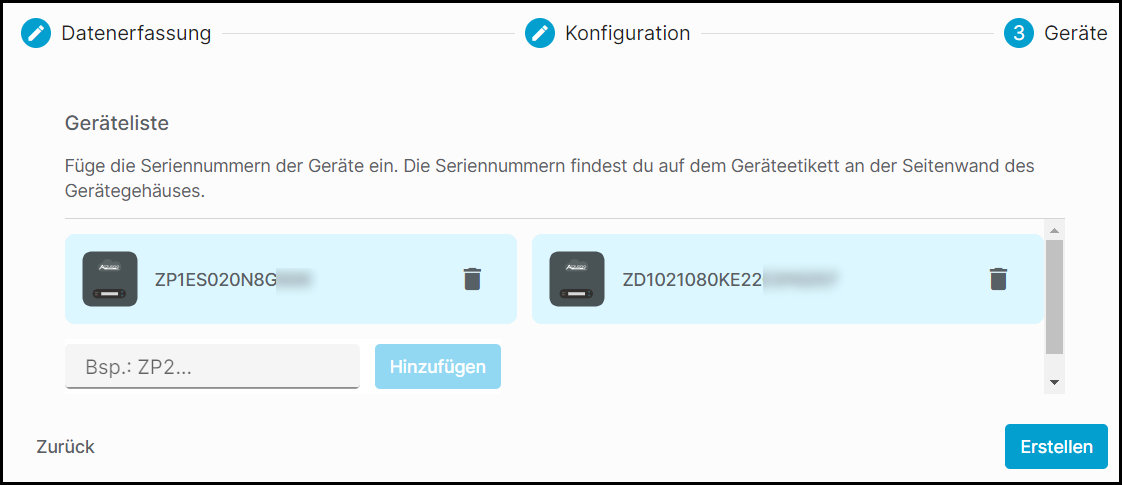Click the Geräteliste heading
The width and height of the screenshot is (1122, 485).
117,123
